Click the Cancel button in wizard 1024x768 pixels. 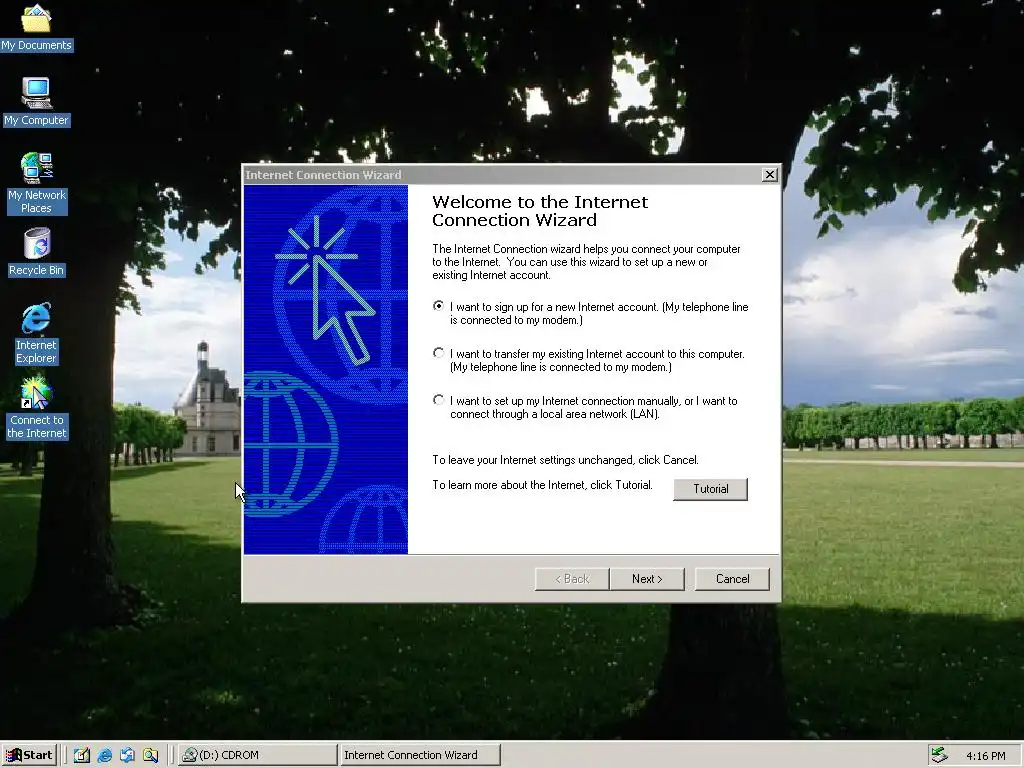(732, 579)
